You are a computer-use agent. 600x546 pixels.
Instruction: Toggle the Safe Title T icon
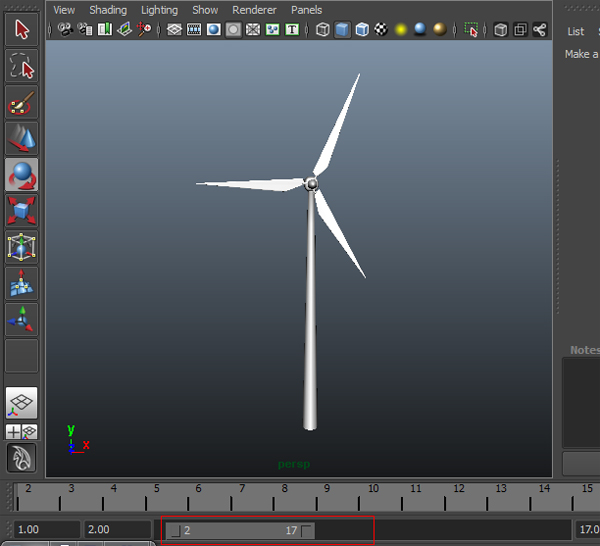pos(292,29)
